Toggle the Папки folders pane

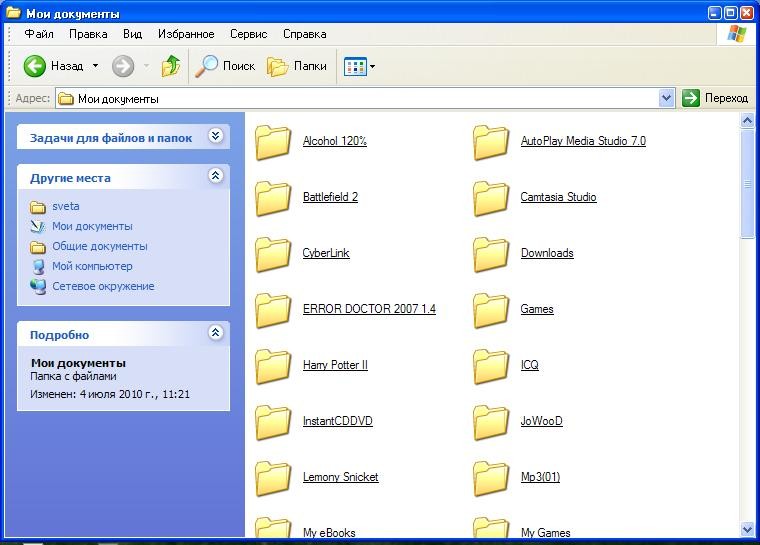pos(297,65)
